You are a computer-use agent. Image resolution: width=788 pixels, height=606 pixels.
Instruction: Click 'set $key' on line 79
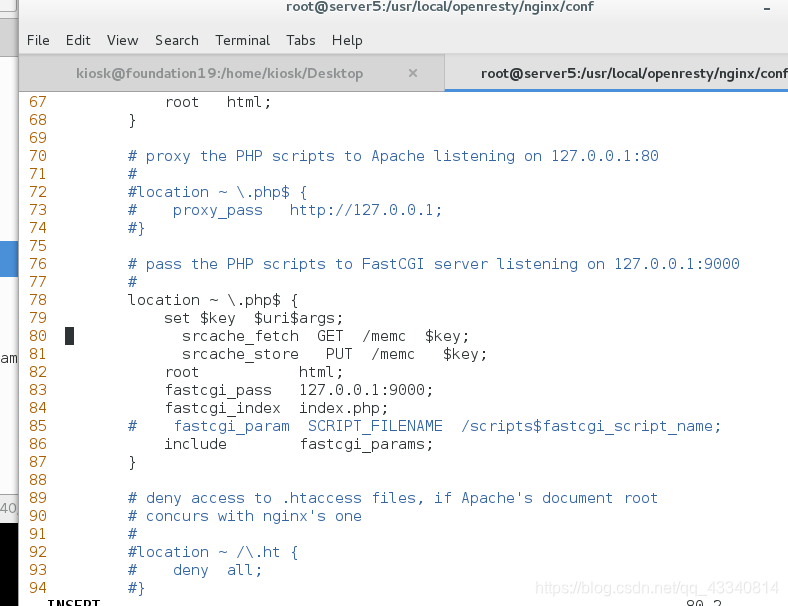tap(200, 318)
